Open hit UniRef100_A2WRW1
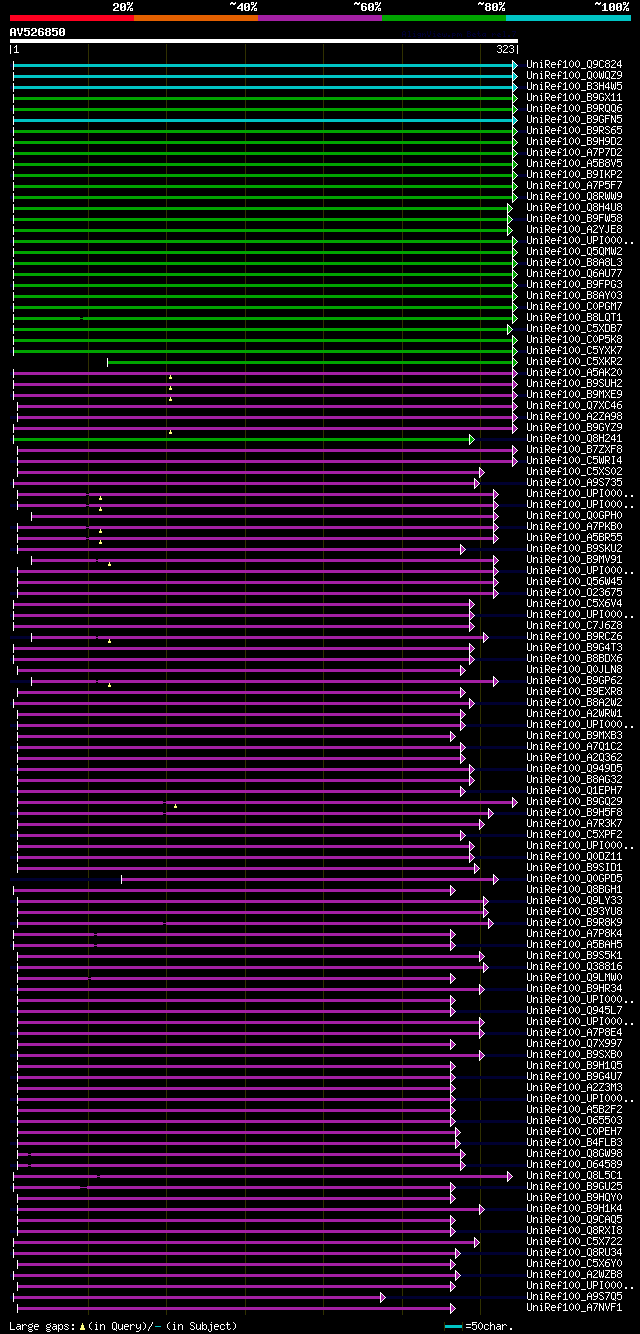Image resolution: width=640 pixels, height=1334 pixels. click(574, 713)
